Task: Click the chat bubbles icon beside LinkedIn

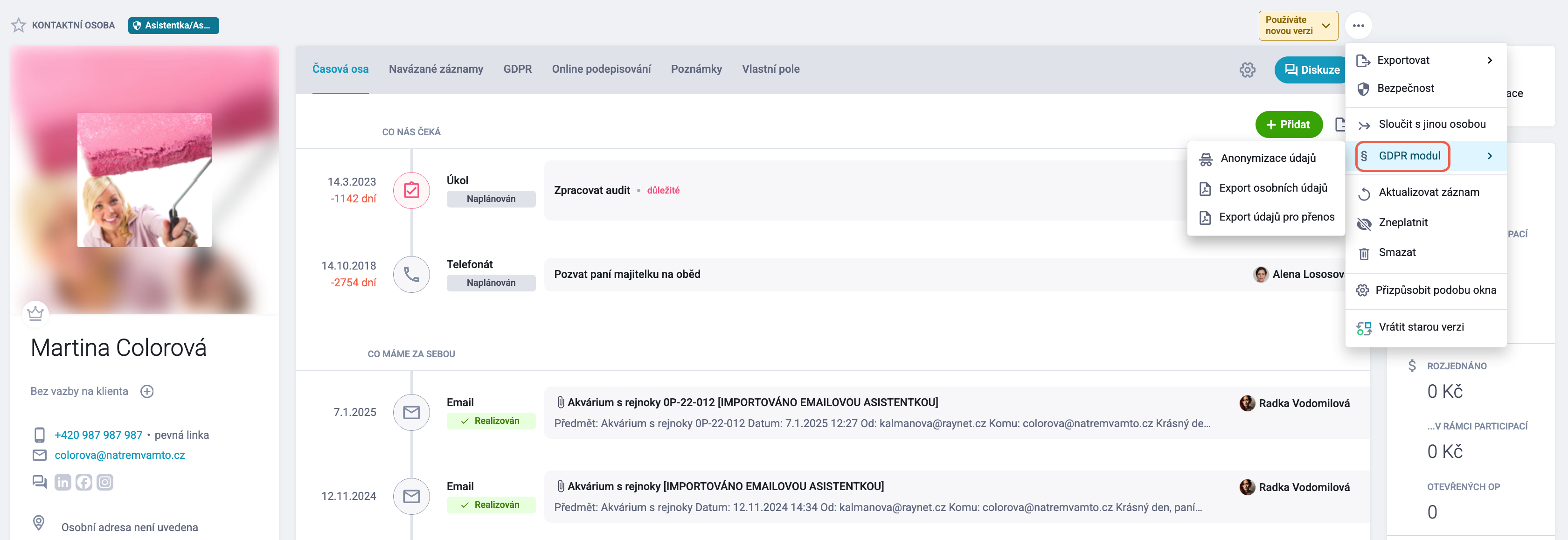Action: coord(40,482)
